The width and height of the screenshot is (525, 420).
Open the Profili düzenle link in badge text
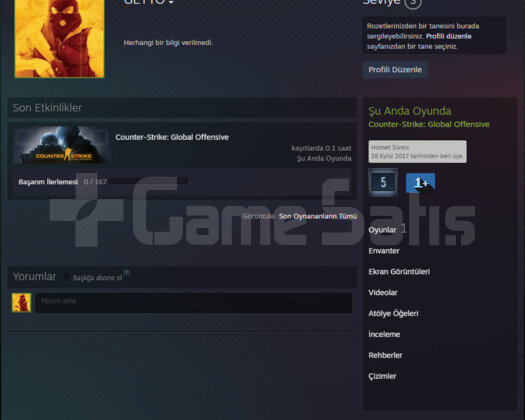[x=448, y=36]
